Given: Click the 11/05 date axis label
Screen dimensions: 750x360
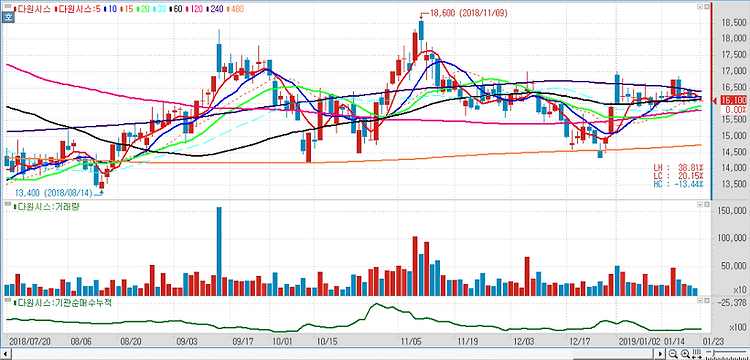Looking at the screenshot, I should coord(411,341).
